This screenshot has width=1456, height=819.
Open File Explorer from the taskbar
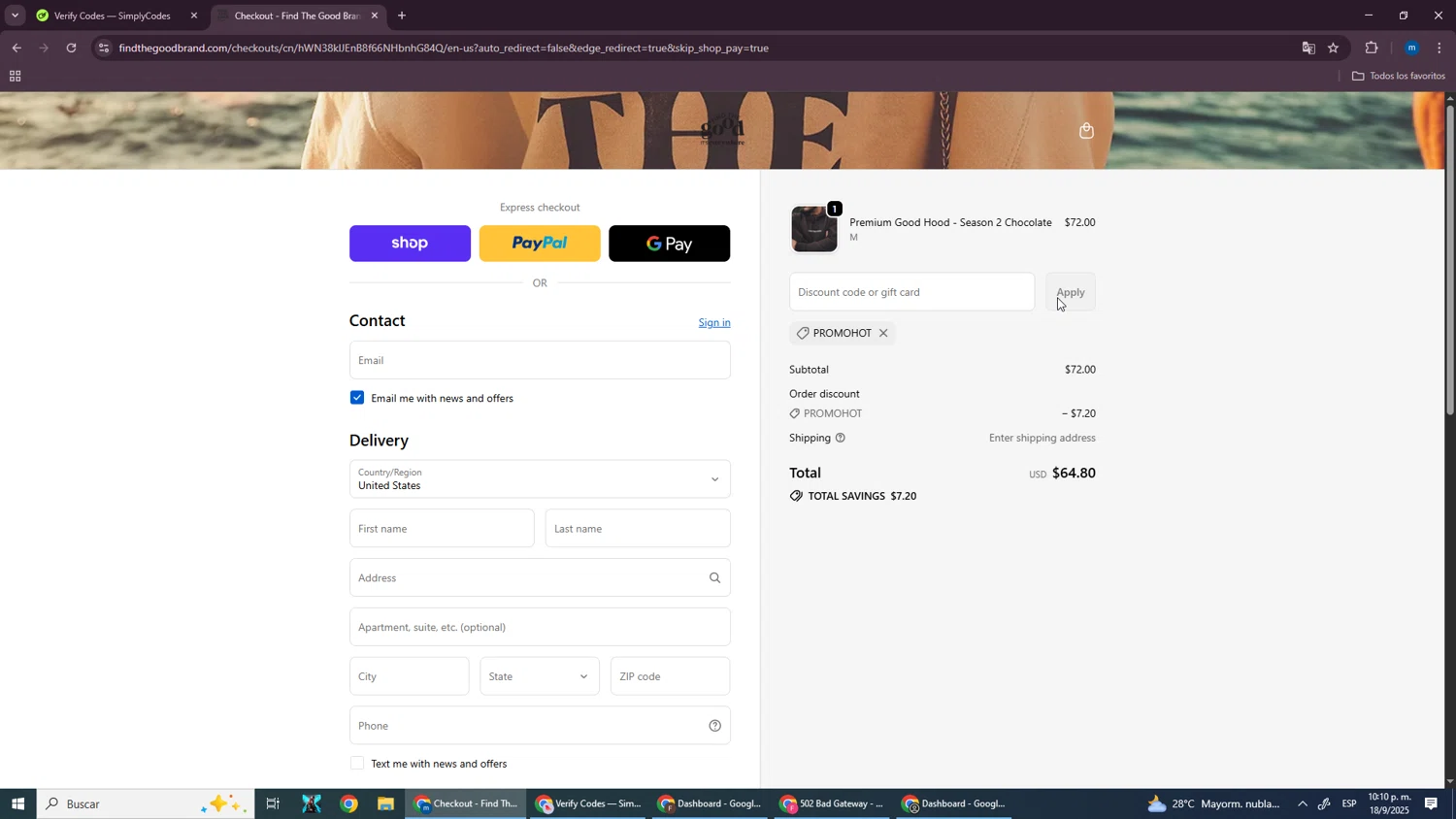pos(385,804)
